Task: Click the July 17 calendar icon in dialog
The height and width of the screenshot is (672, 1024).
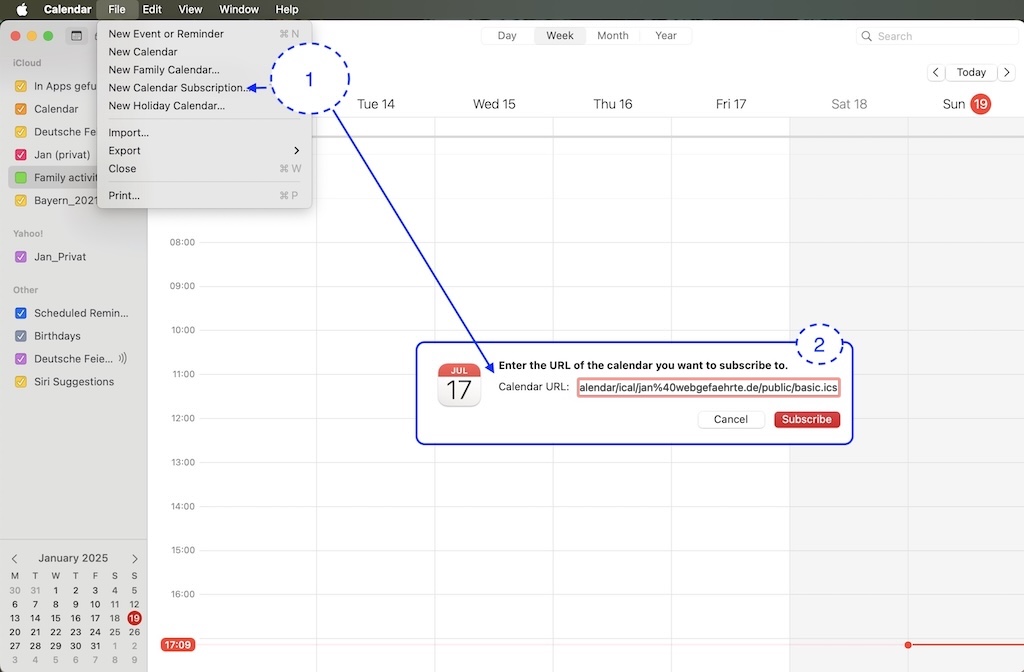Action: pyautogui.click(x=459, y=385)
